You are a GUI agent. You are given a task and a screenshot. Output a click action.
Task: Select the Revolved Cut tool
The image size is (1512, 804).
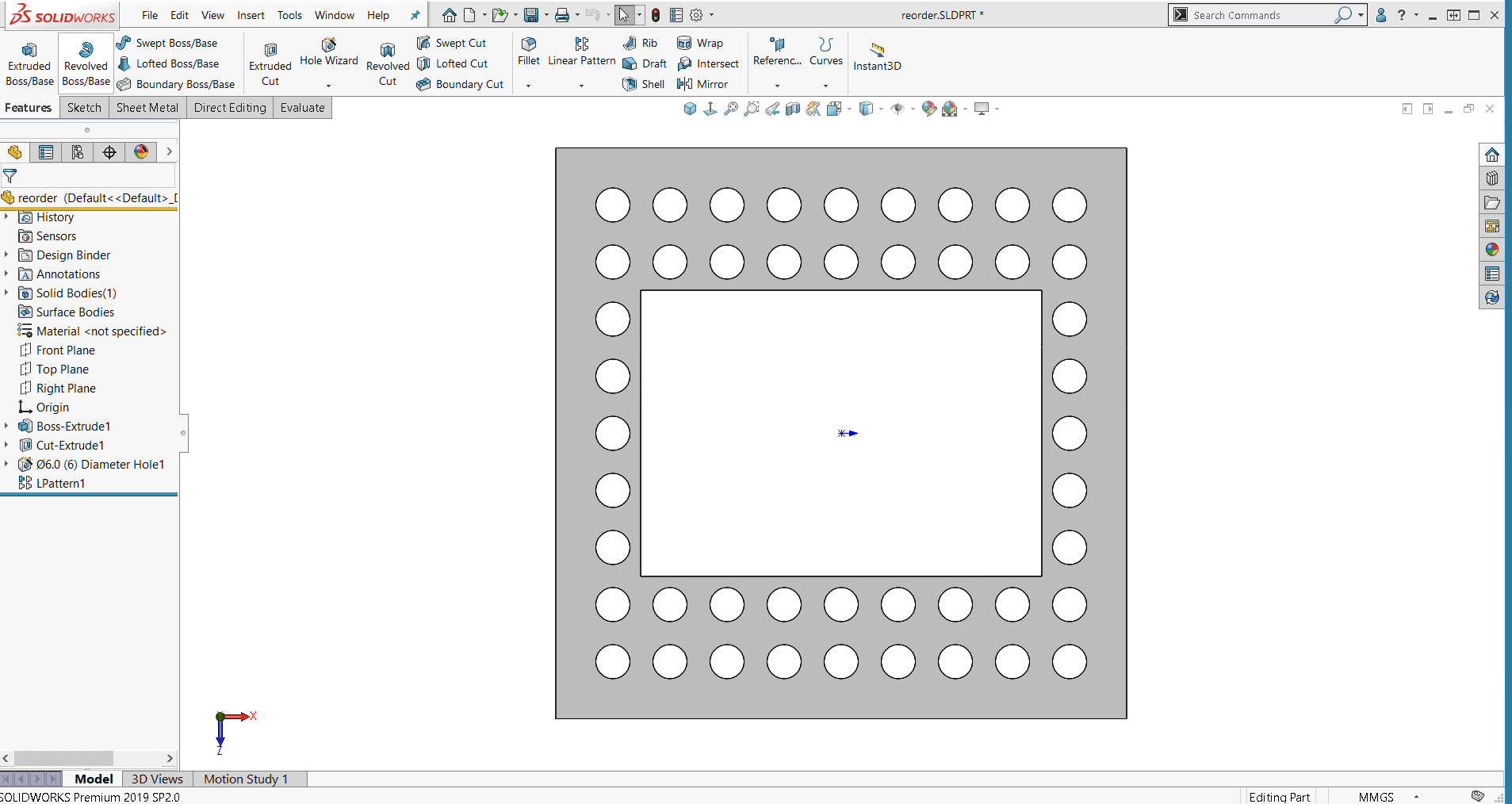tap(388, 65)
